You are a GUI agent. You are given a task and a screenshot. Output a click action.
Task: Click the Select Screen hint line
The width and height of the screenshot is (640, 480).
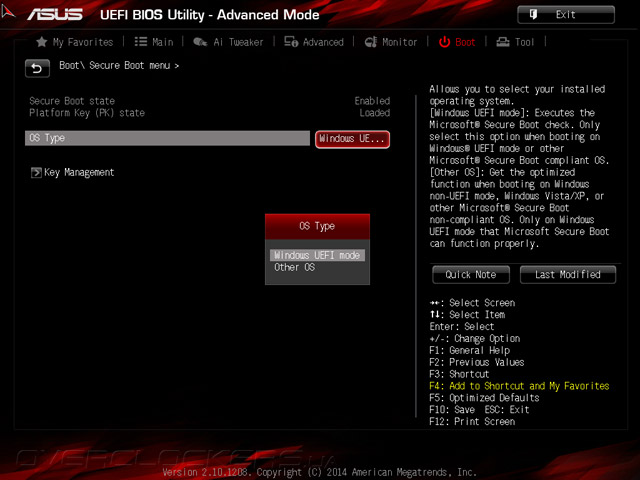[x=472, y=303]
